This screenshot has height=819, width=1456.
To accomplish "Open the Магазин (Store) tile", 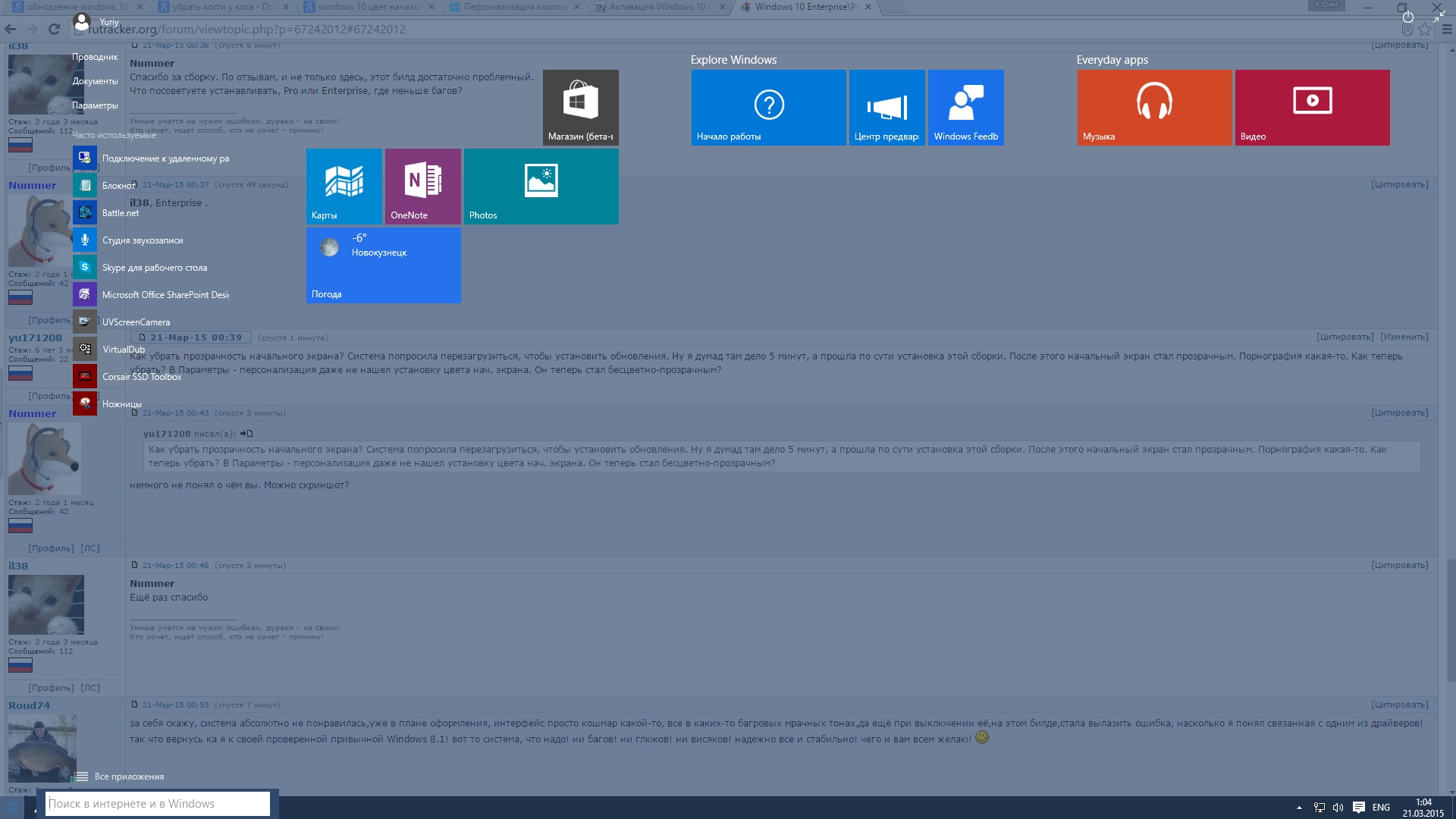I will pos(580,107).
